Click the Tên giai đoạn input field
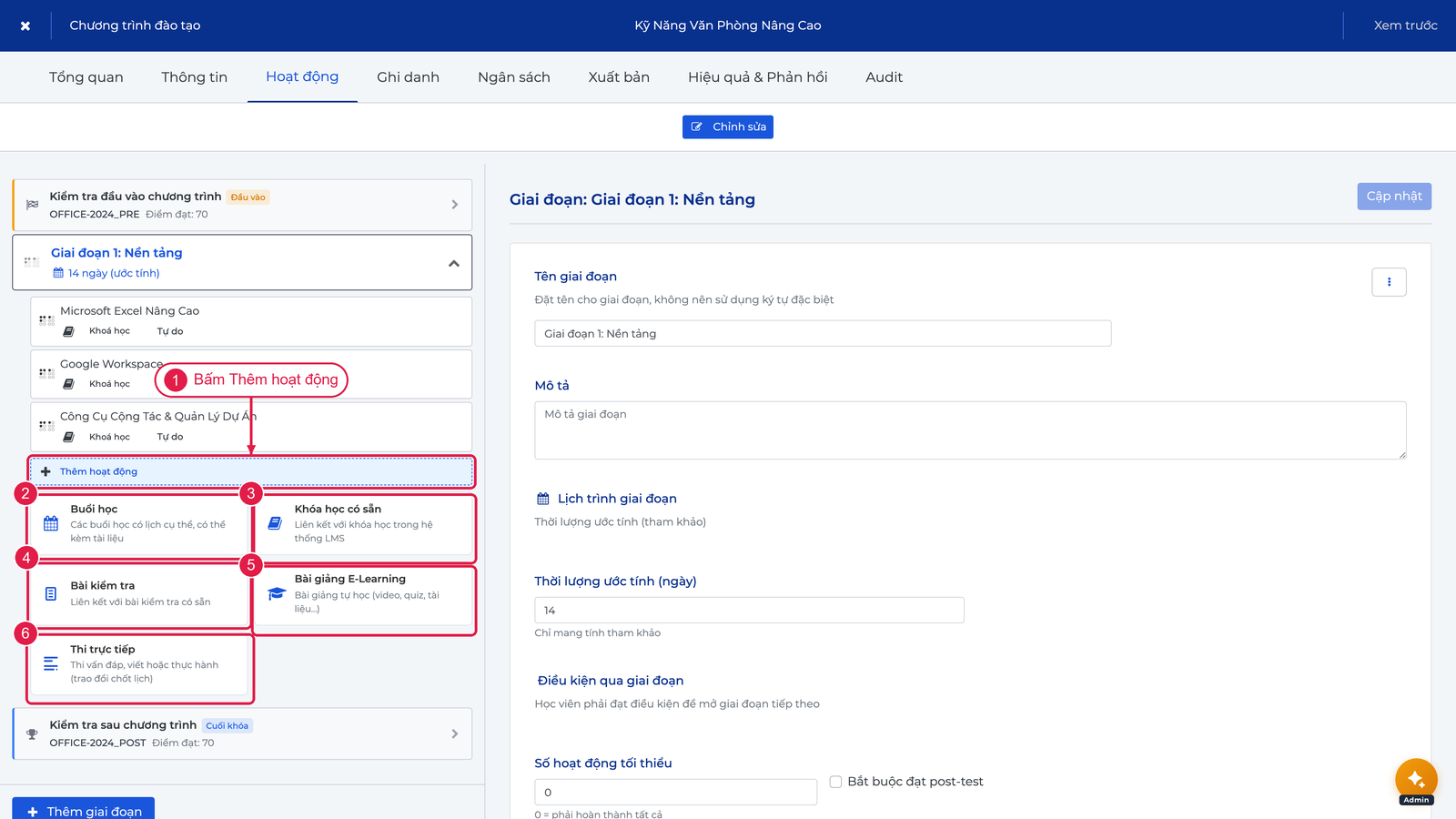 tap(823, 333)
